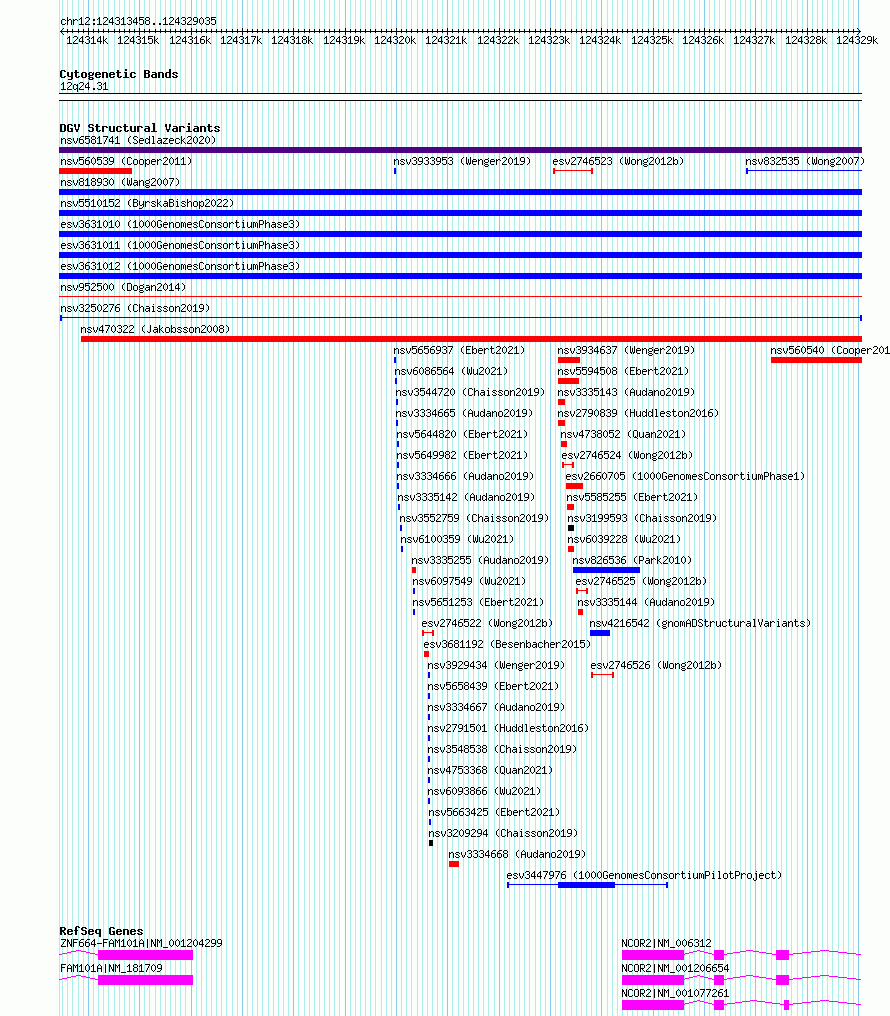Open FAM101A|NM_181709 gene label
The height and width of the screenshot is (1016, 890).
coord(111,968)
